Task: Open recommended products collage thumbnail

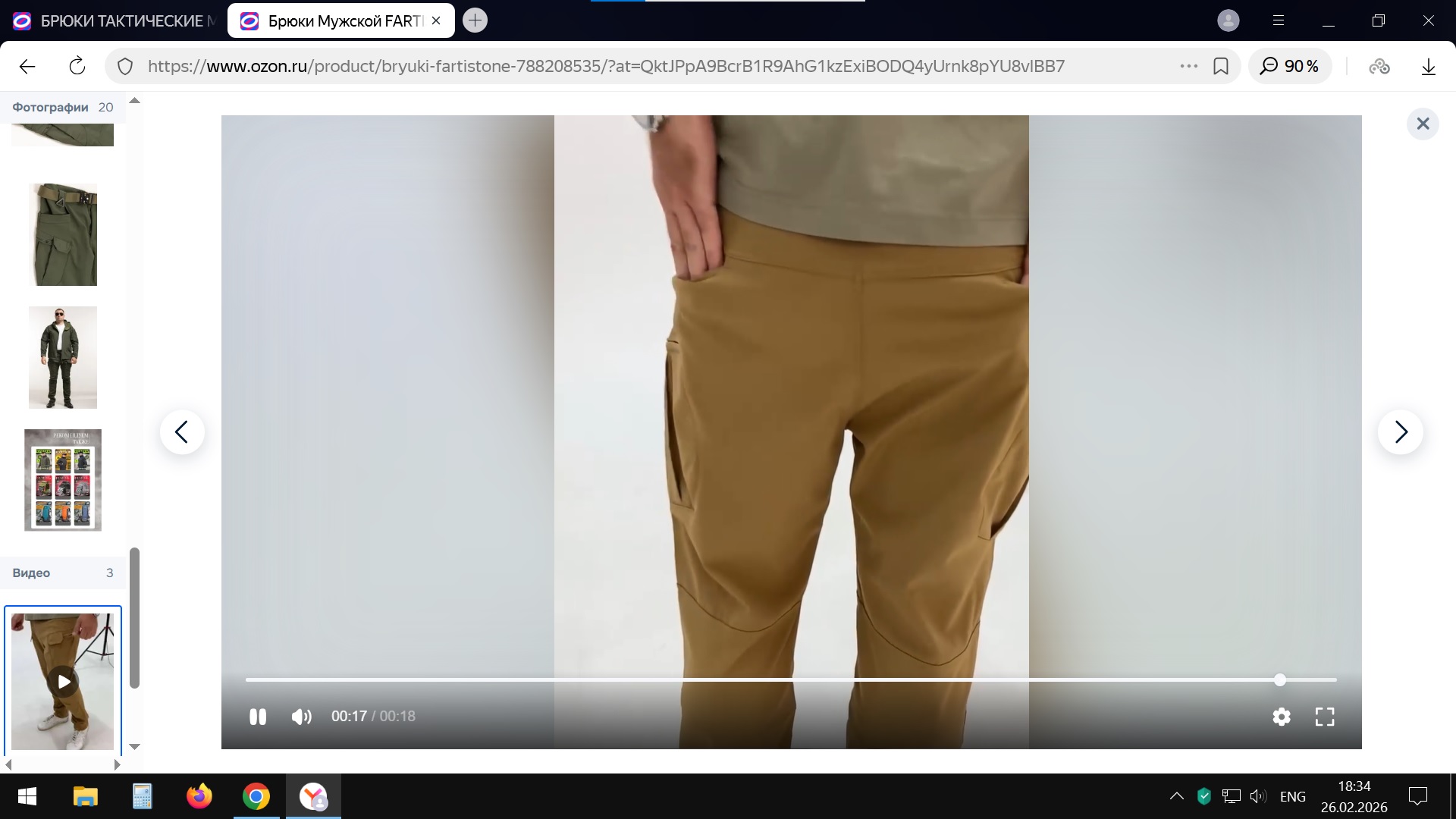Action: click(x=63, y=480)
